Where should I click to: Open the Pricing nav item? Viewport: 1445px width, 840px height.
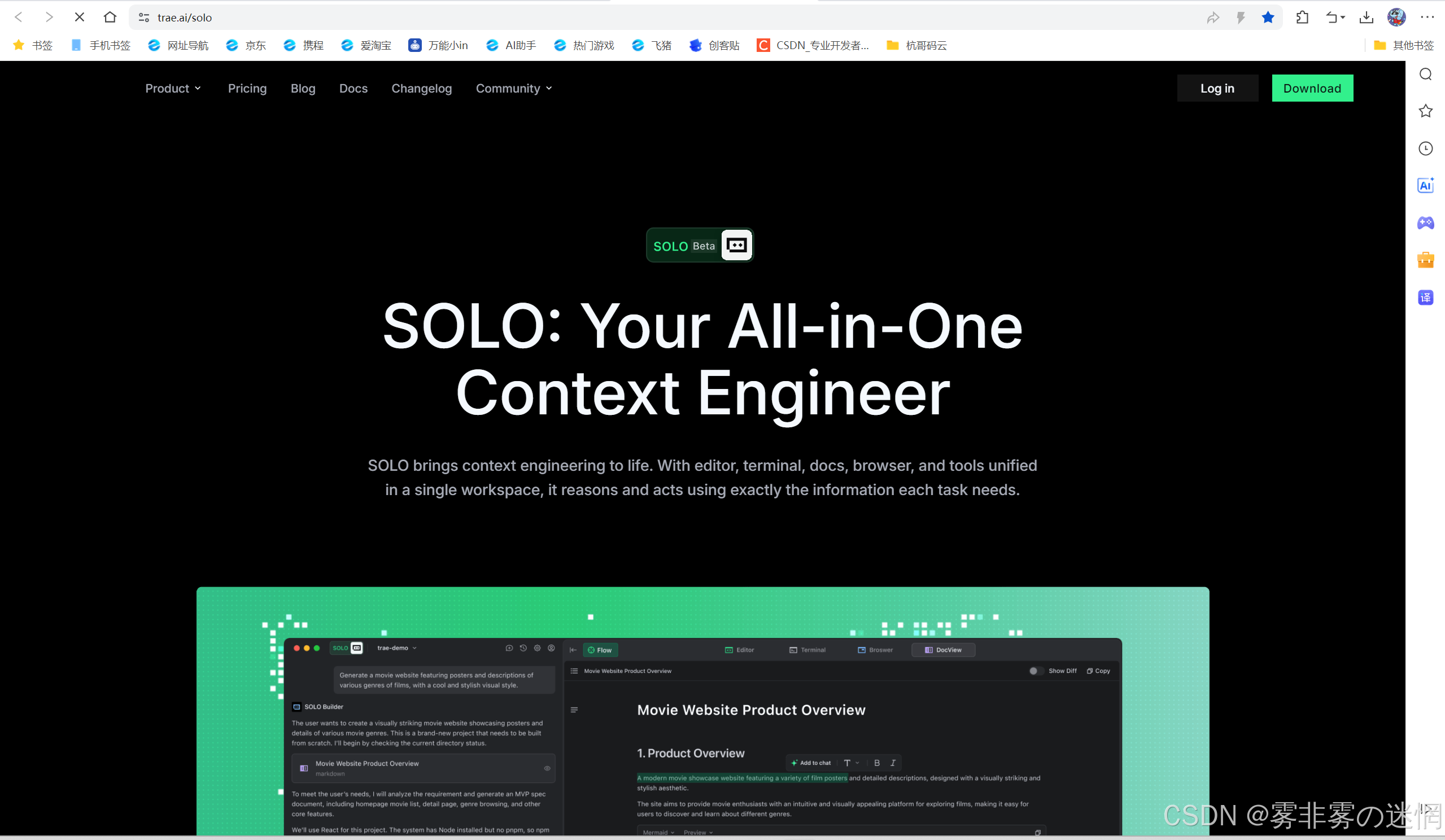pyautogui.click(x=247, y=88)
